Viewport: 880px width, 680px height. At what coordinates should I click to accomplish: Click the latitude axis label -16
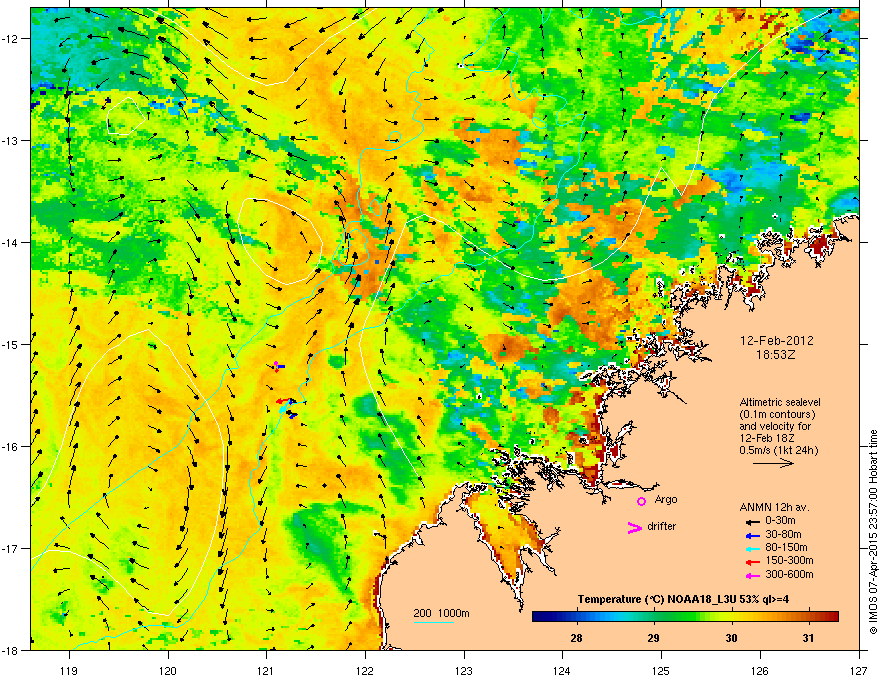[11, 447]
